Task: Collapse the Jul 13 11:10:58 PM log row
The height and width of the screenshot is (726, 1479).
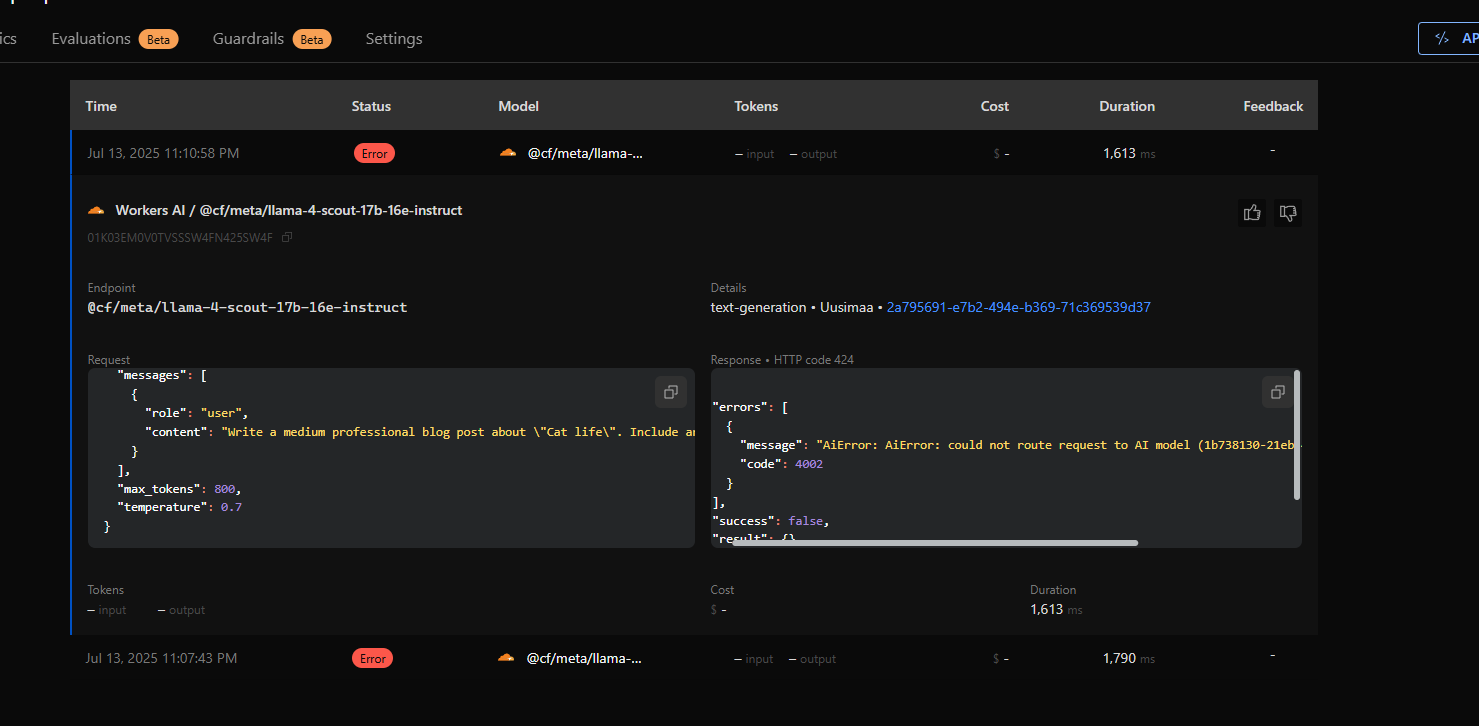Action: tap(163, 154)
